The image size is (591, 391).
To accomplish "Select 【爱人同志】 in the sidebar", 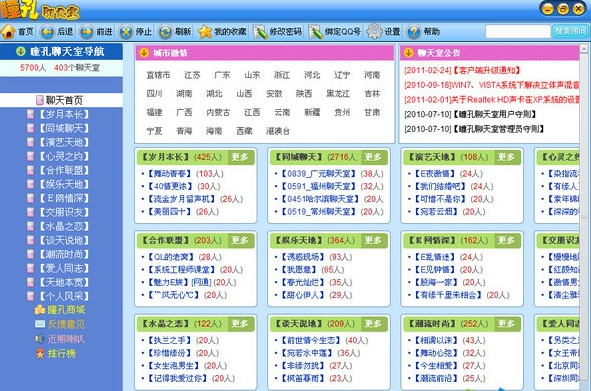I will (64, 268).
